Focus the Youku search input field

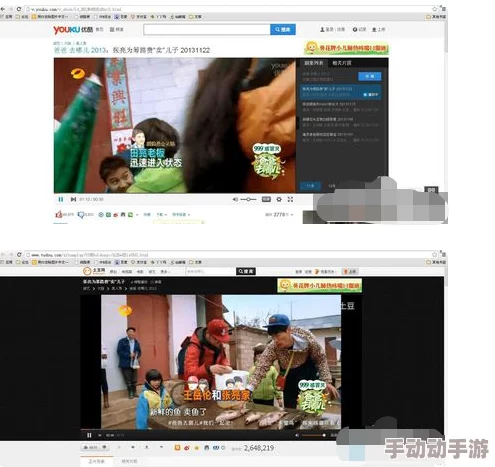(207, 30)
